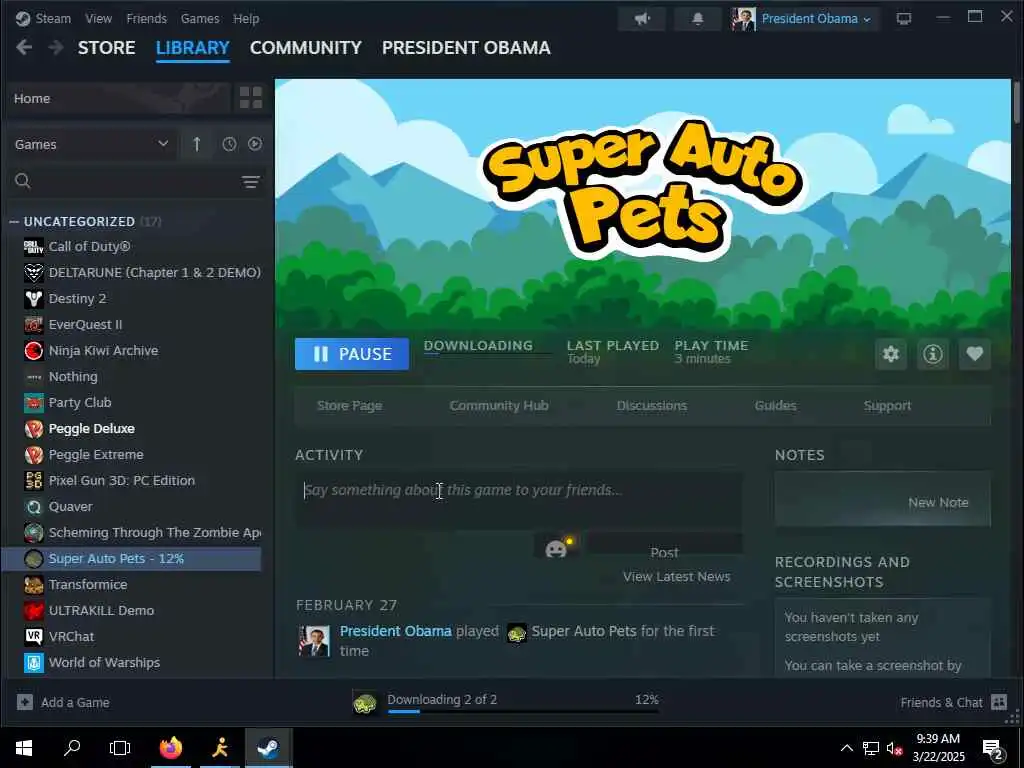The image size is (1024, 768).
Task: Switch to the COMMUNITY tab
Action: (306, 48)
